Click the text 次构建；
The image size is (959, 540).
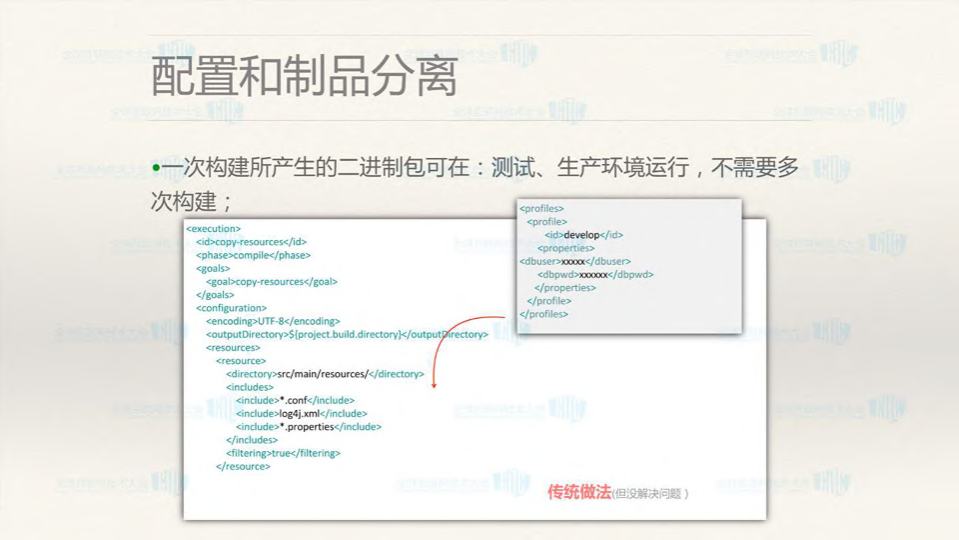tap(191, 201)
